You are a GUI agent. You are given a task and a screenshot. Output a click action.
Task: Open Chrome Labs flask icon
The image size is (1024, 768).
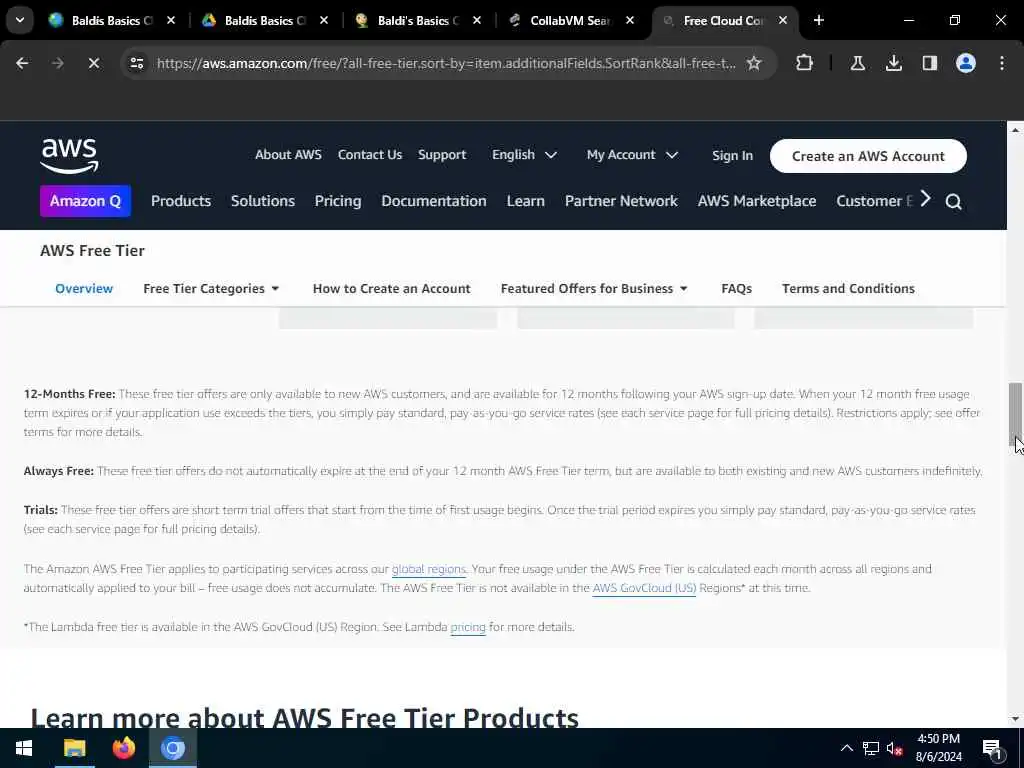click(x=857, y=63)
